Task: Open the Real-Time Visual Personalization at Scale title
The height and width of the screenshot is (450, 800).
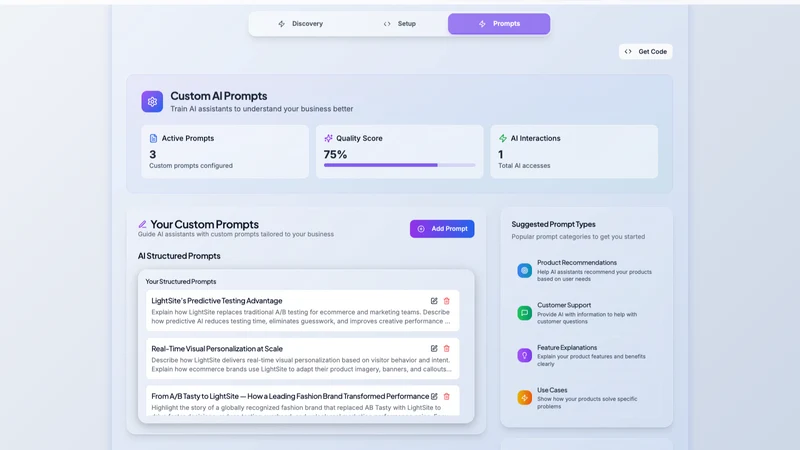Action: pyautogui.click(x=217, y=348)
